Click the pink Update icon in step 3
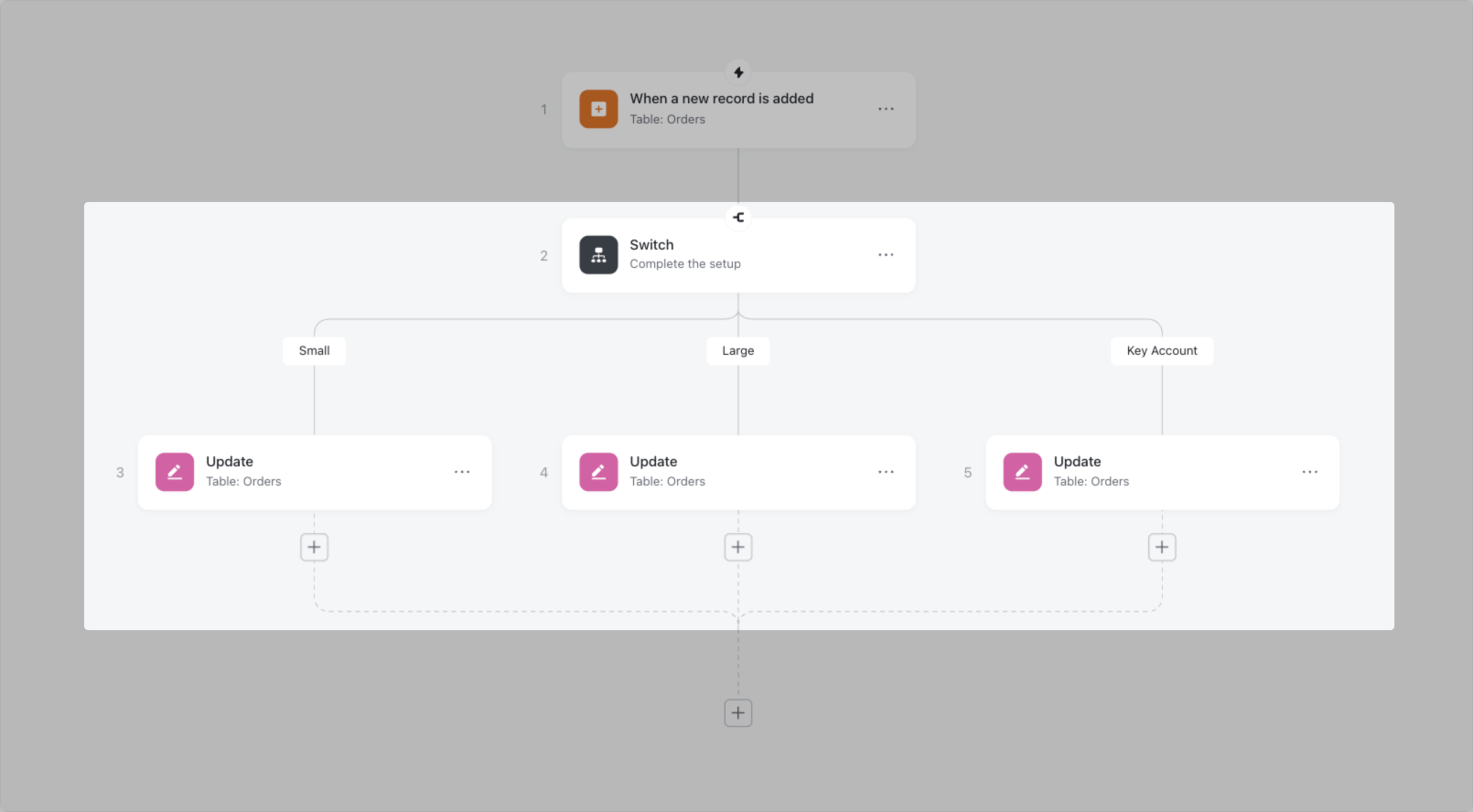 point(175,472)
